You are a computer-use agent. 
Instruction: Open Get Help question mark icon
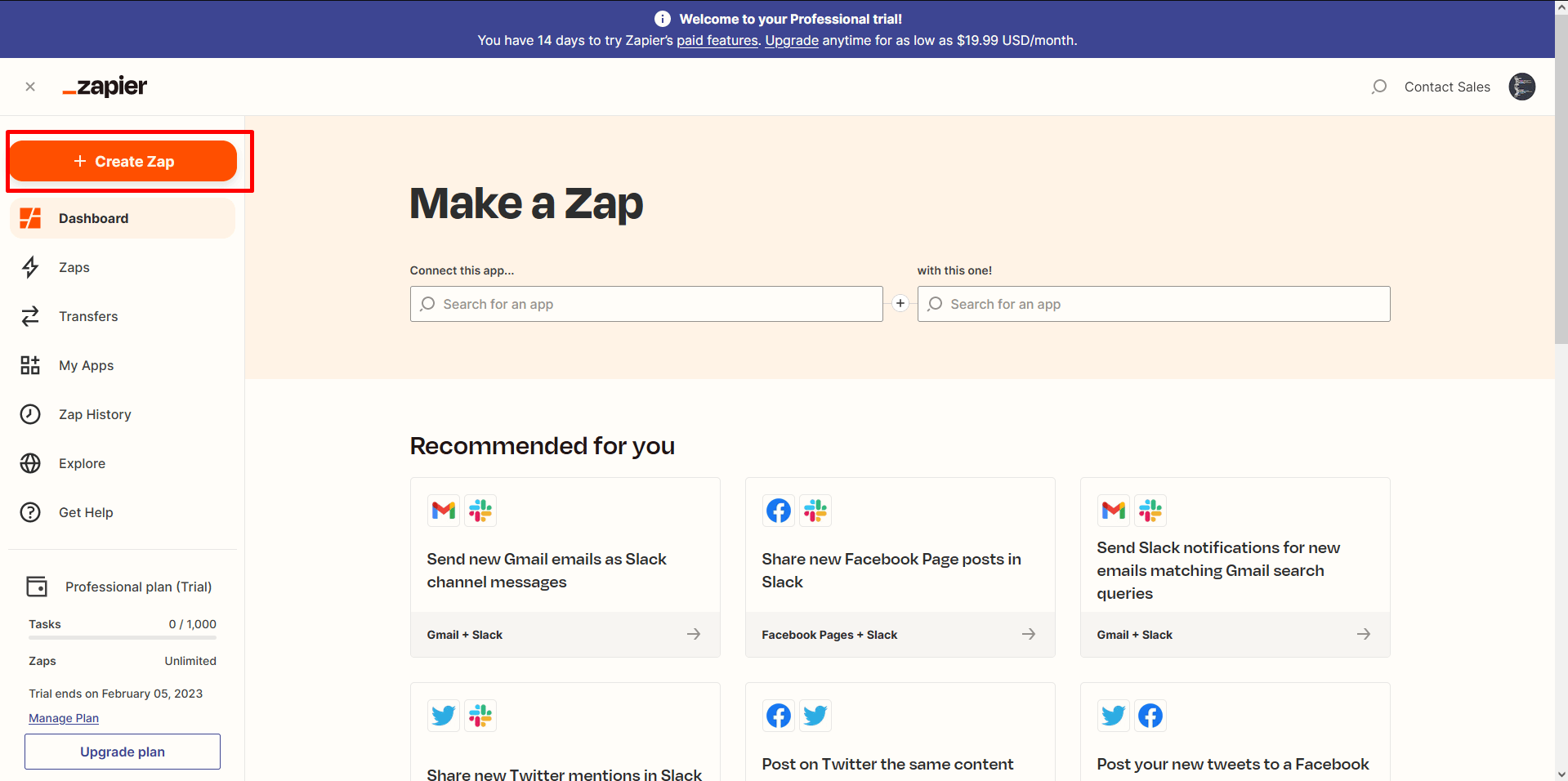tap(30, 512)
